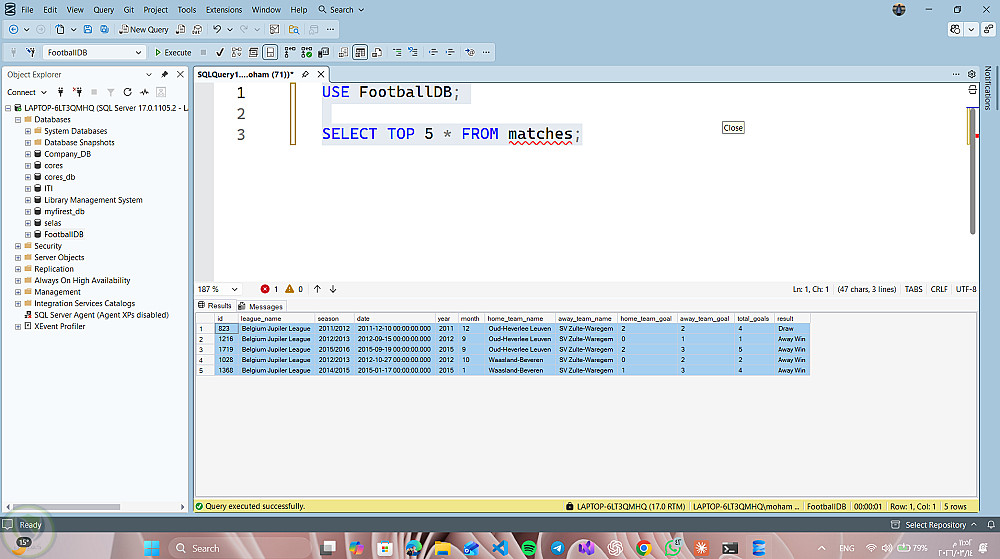Screen dimensions: 1000x559
Task: Pin the SQLQuery1 tab with the pin icon
Action: tap(306, 75)
